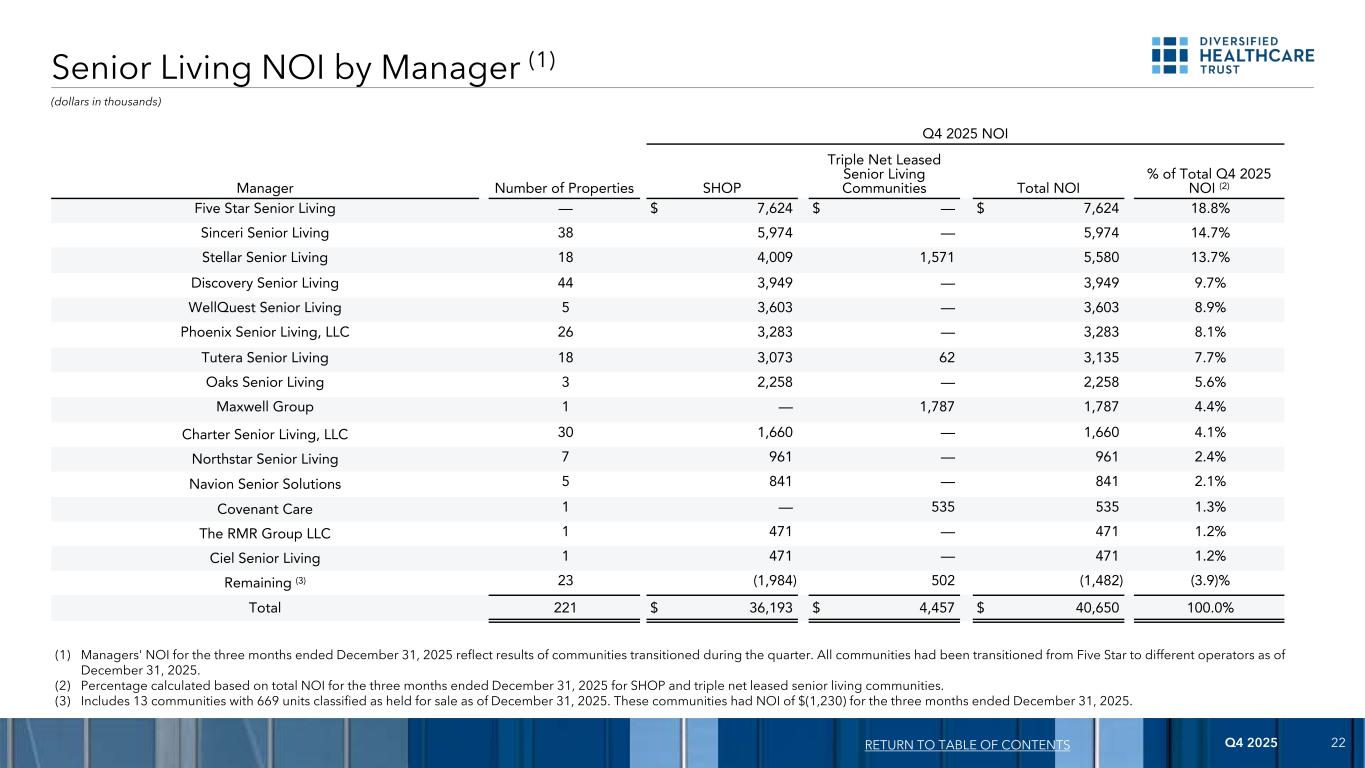Select the "Total" row label

point(265,608)
